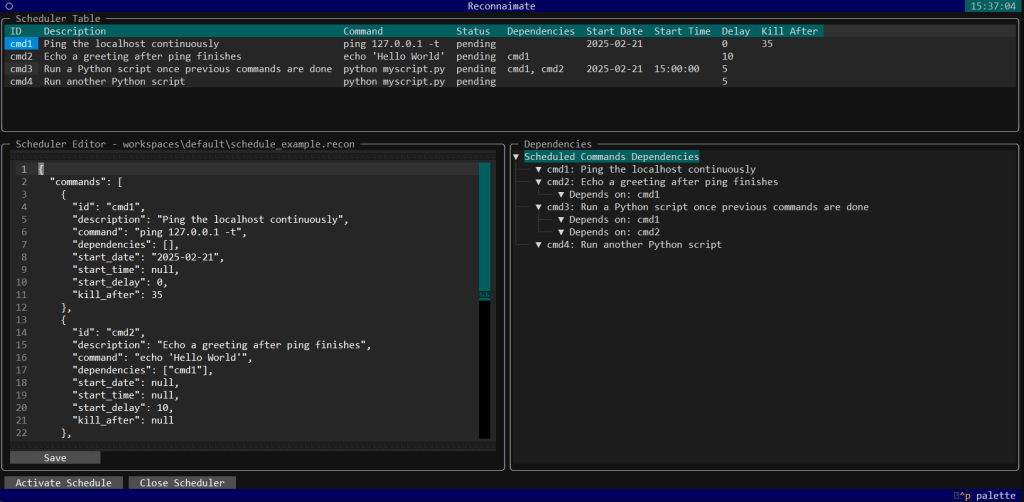Click the Status column header
1024x502 pixels.
coord(473,31)
